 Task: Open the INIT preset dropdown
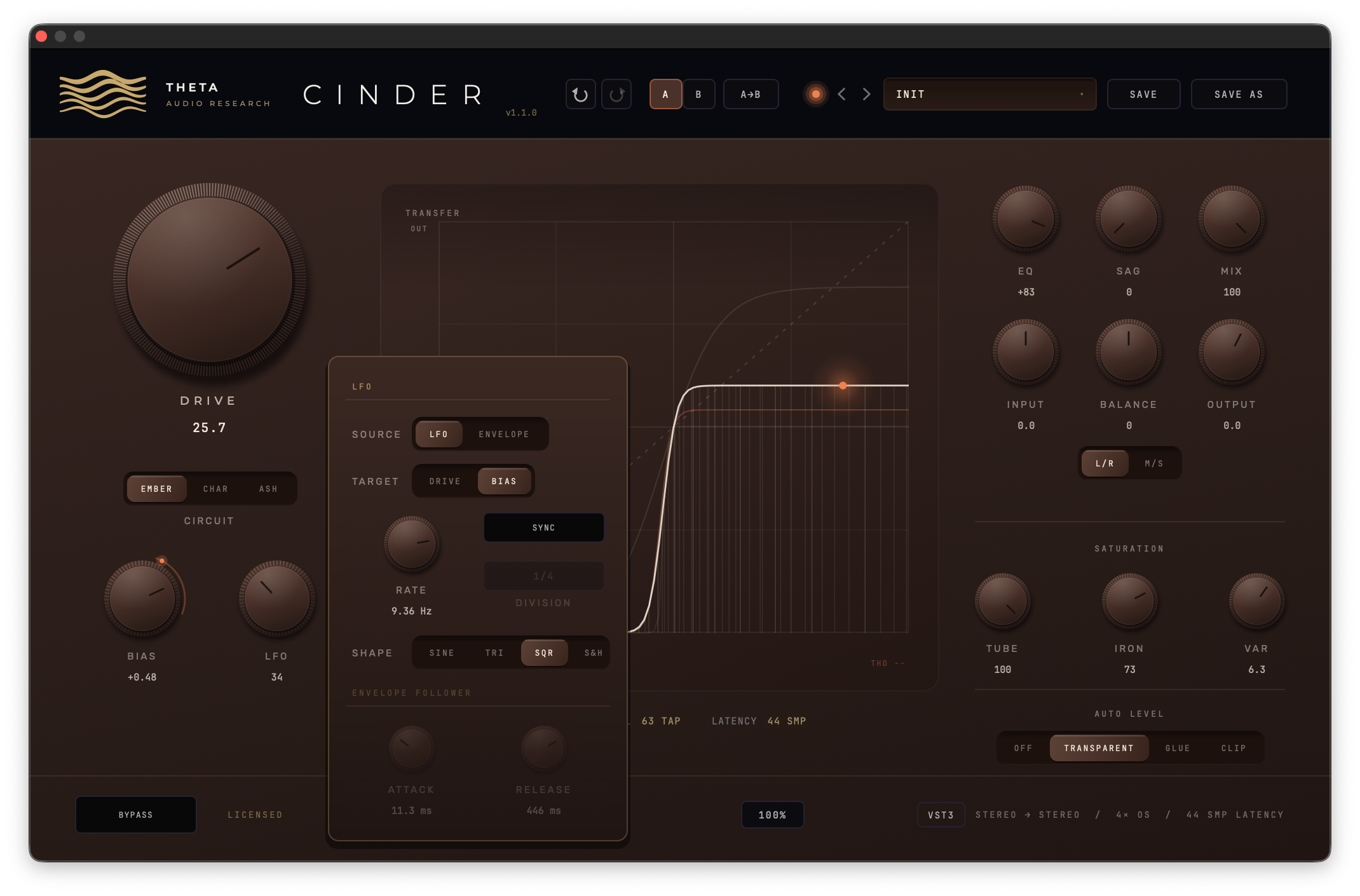[x=989, y=95]
